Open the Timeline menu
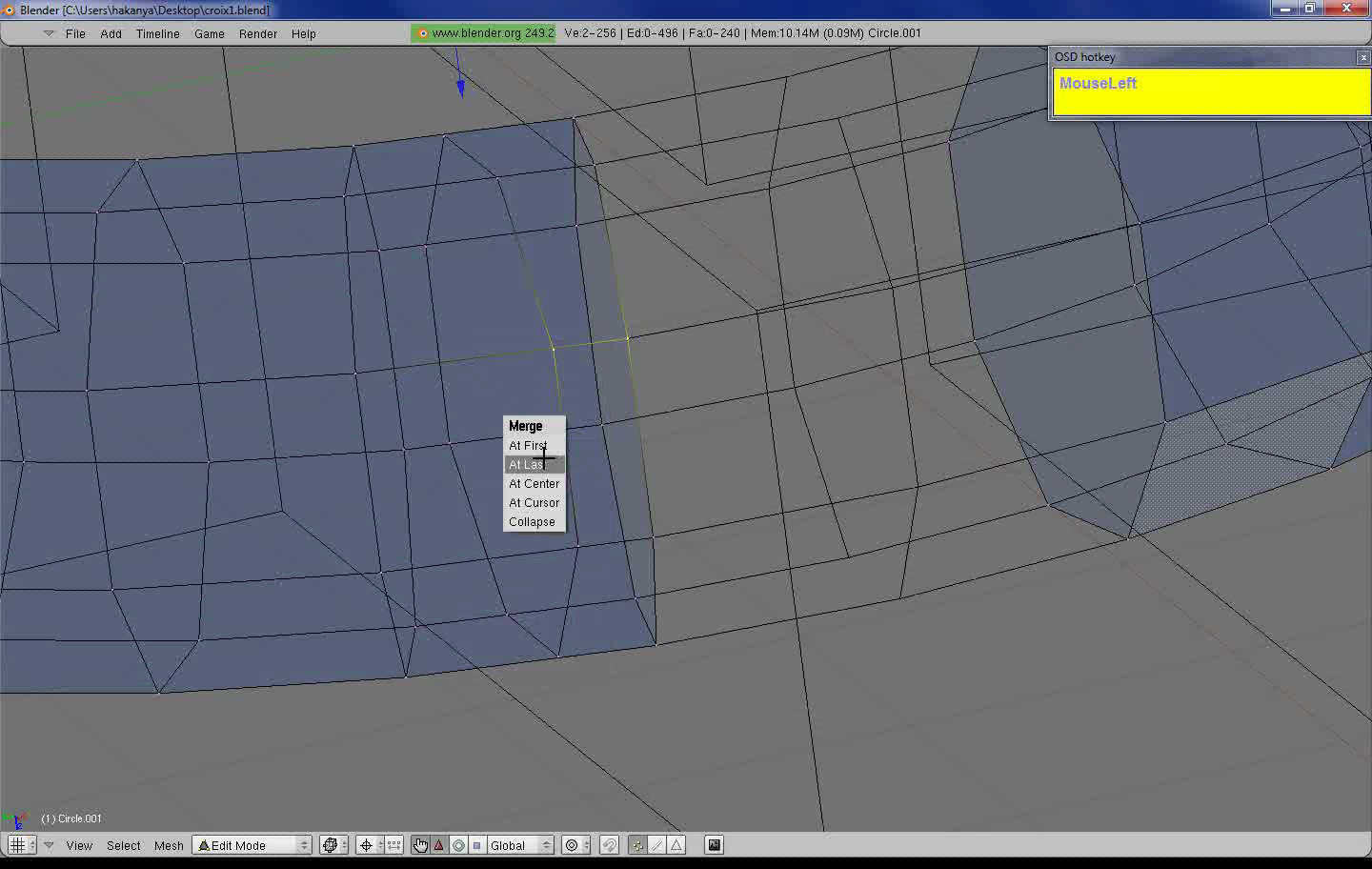 (x=157, y=33)
